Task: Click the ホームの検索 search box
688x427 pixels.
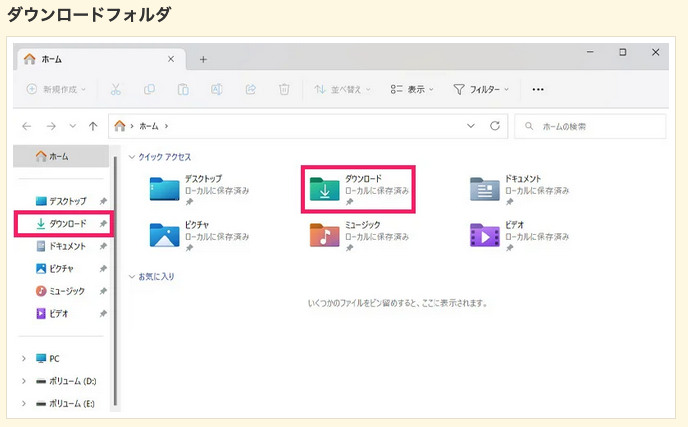Action: tap(590, 126)
